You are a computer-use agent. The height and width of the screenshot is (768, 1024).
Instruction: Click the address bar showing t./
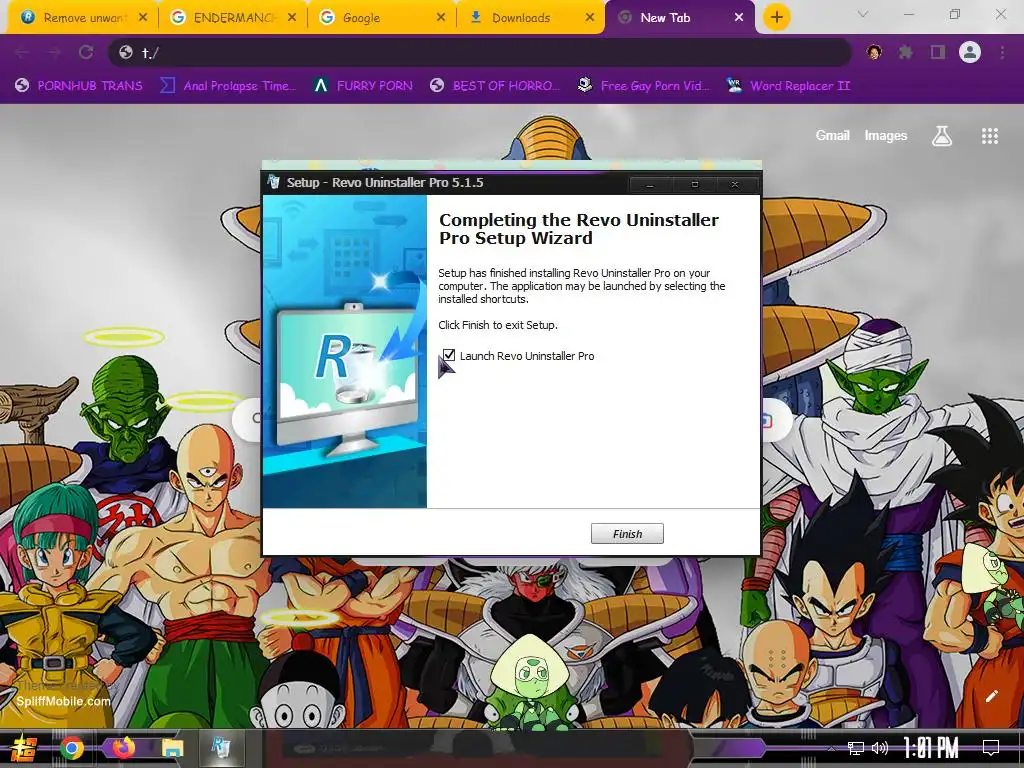click(x=480, y=52)
